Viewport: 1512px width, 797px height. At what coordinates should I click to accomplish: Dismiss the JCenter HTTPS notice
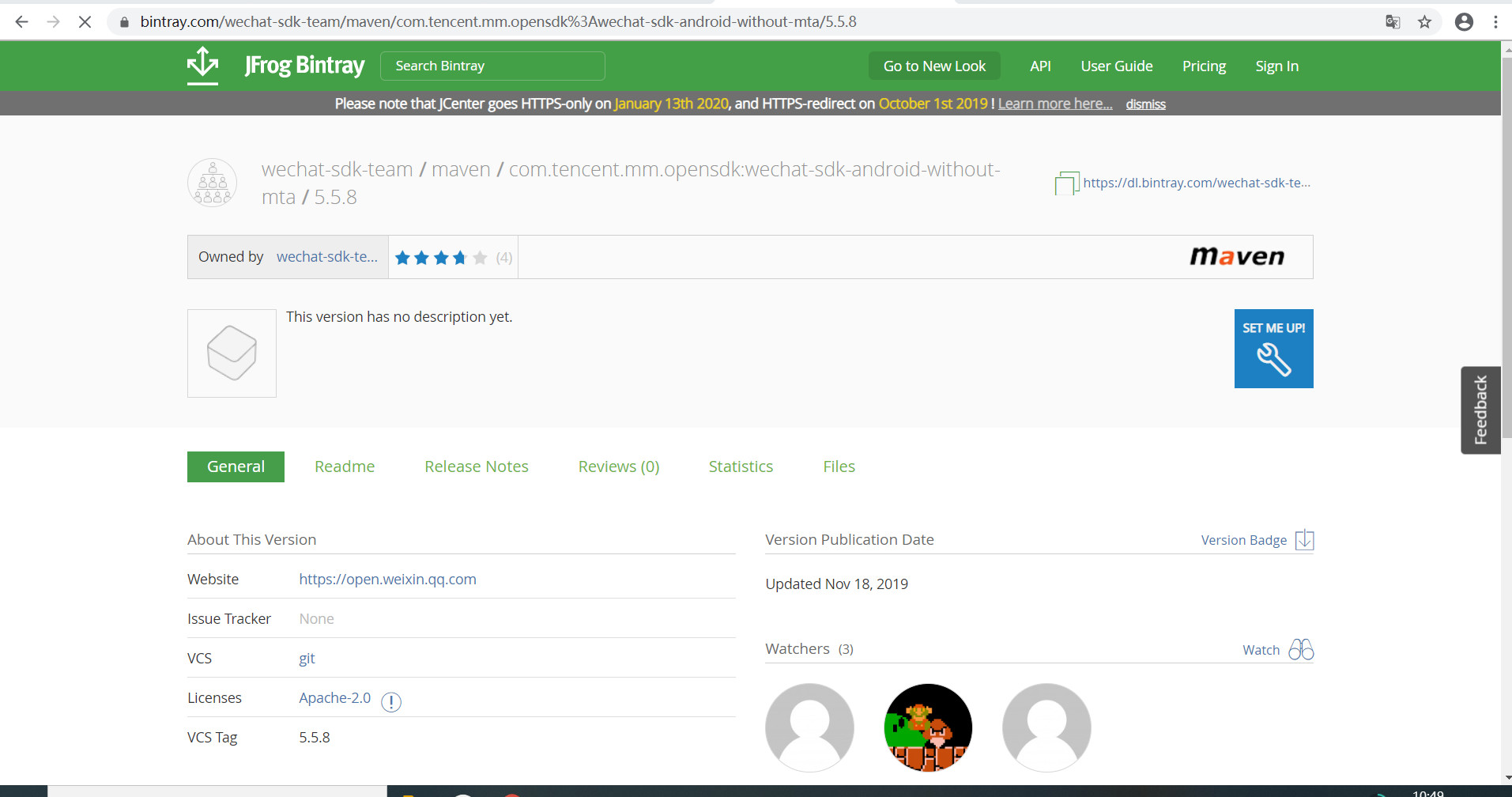[x=1145, y=104]
